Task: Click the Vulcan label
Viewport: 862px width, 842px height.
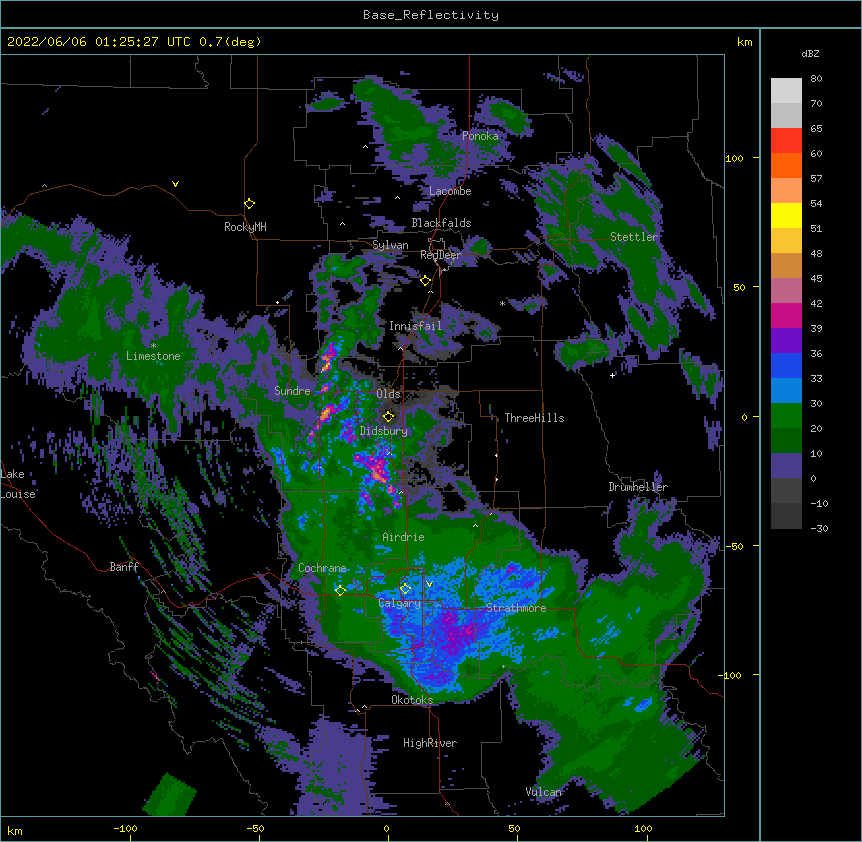Action: tap(543, 792)
